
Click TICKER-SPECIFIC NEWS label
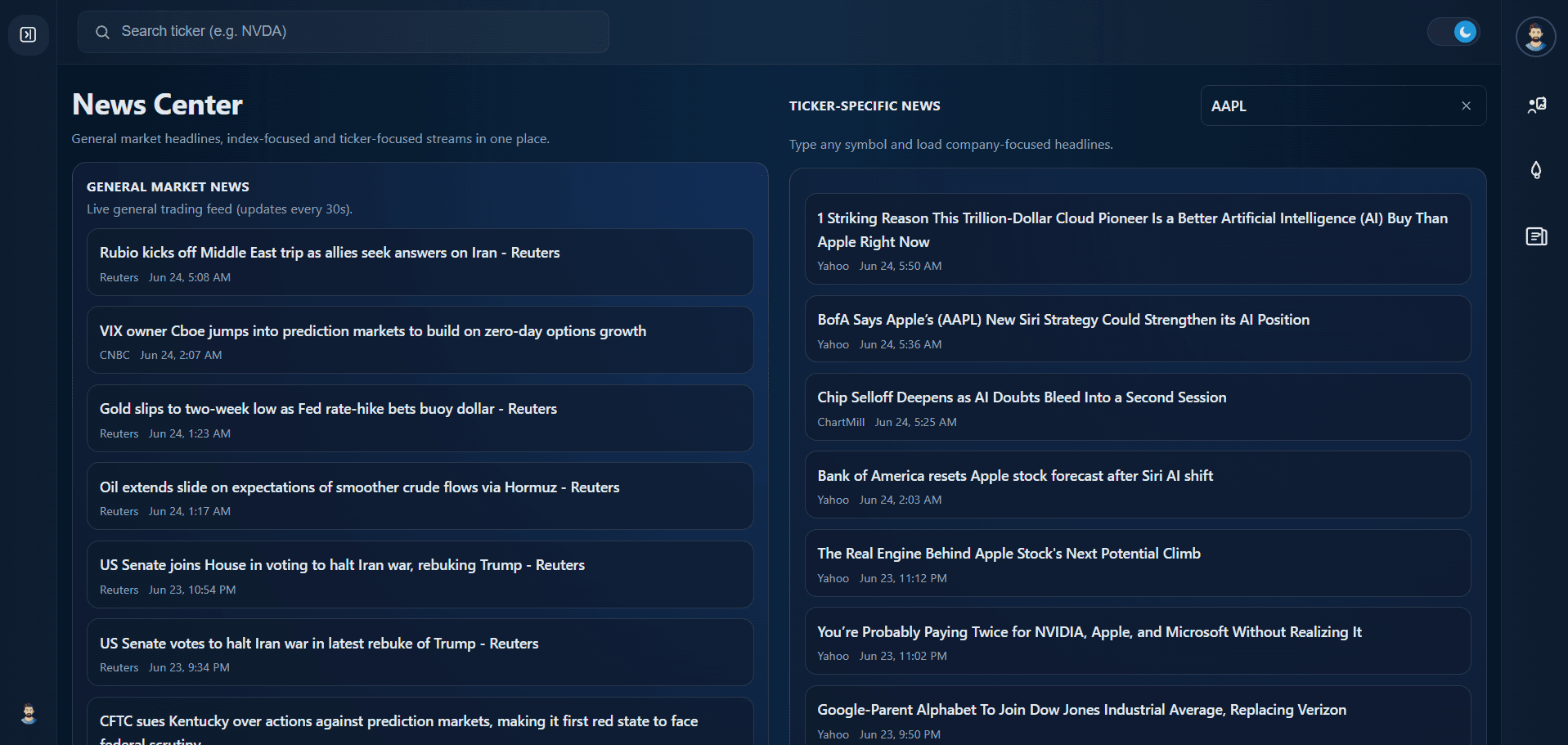coord(865,106)
